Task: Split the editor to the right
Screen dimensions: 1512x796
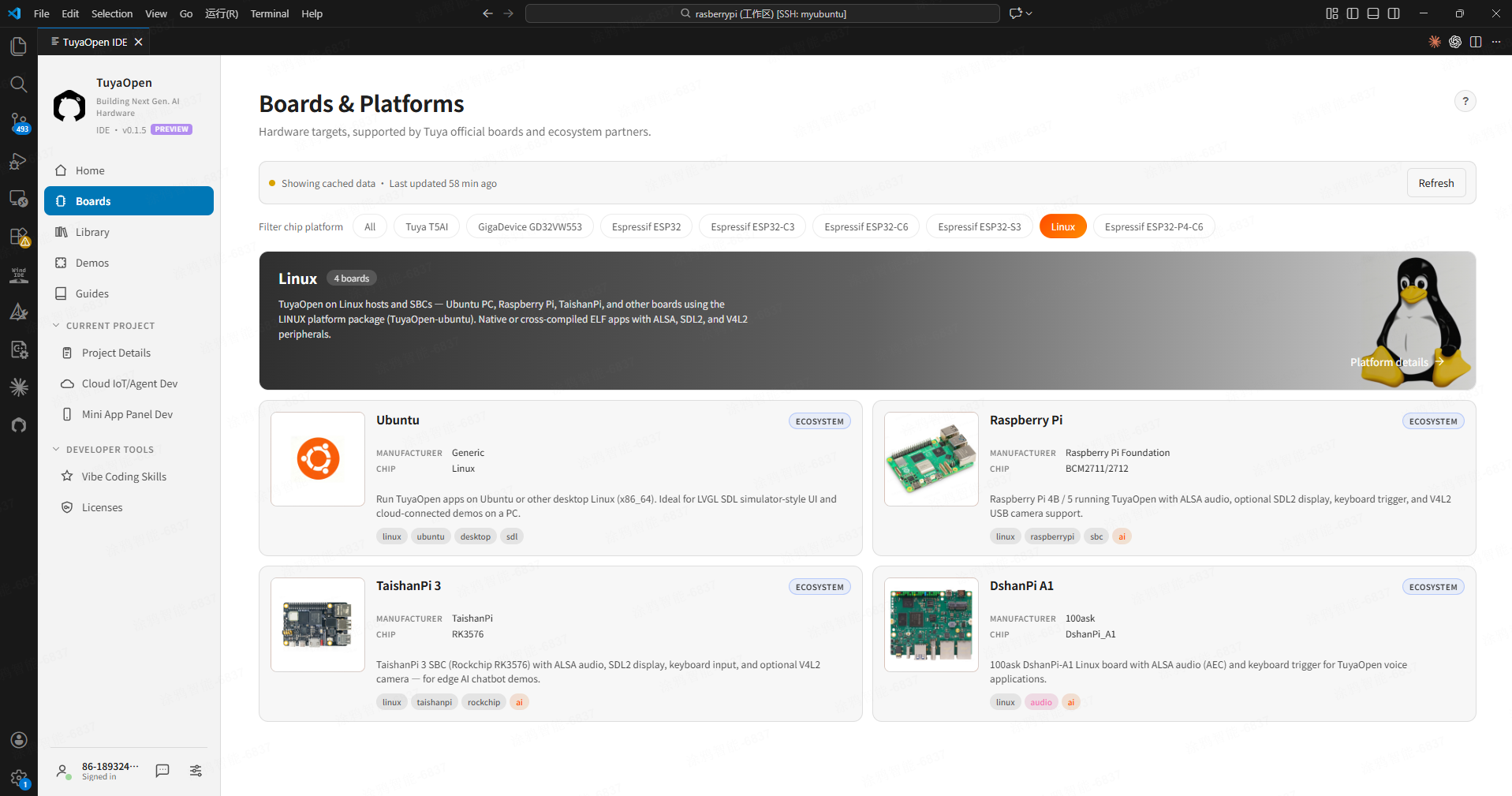Action: pos(1476,42)
